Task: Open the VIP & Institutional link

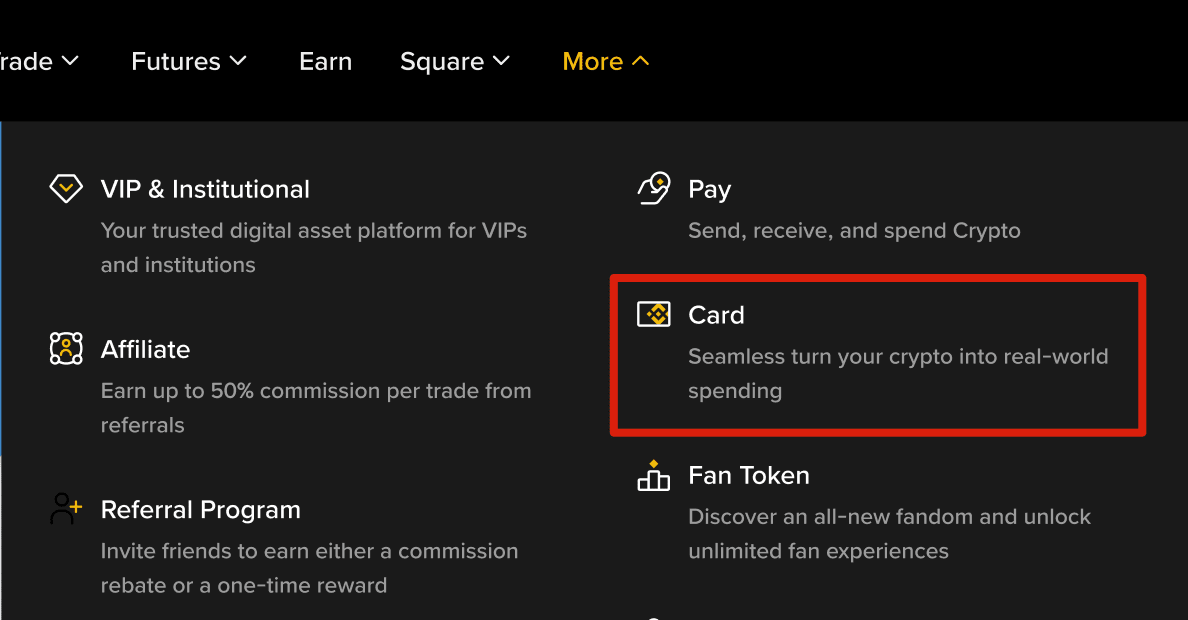Action: click(205, 189)
